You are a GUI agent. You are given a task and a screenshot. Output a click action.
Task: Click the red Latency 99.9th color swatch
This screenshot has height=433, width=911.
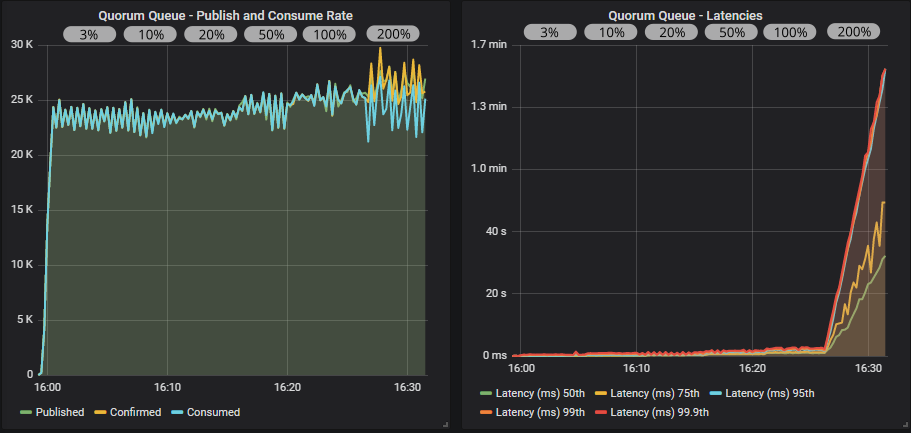tap(602, 412)
